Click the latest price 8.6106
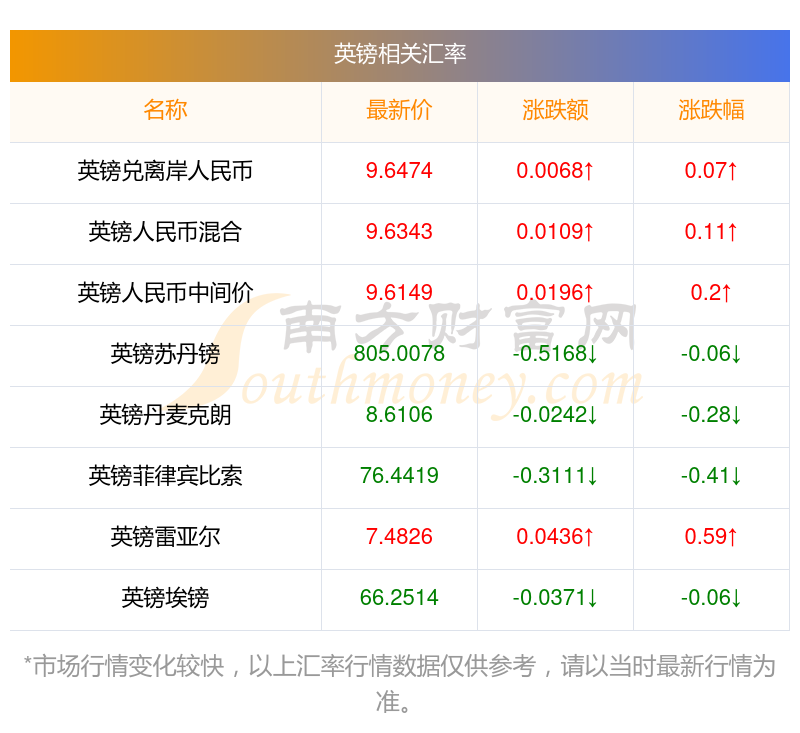This screenshot has height=733, width=800. pos(399,415)
